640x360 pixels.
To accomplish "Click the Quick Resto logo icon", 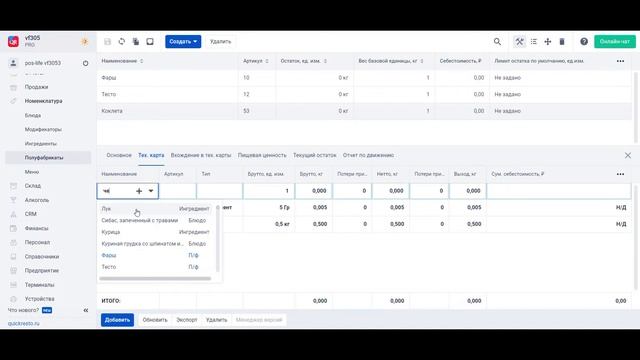I will 13,41.
